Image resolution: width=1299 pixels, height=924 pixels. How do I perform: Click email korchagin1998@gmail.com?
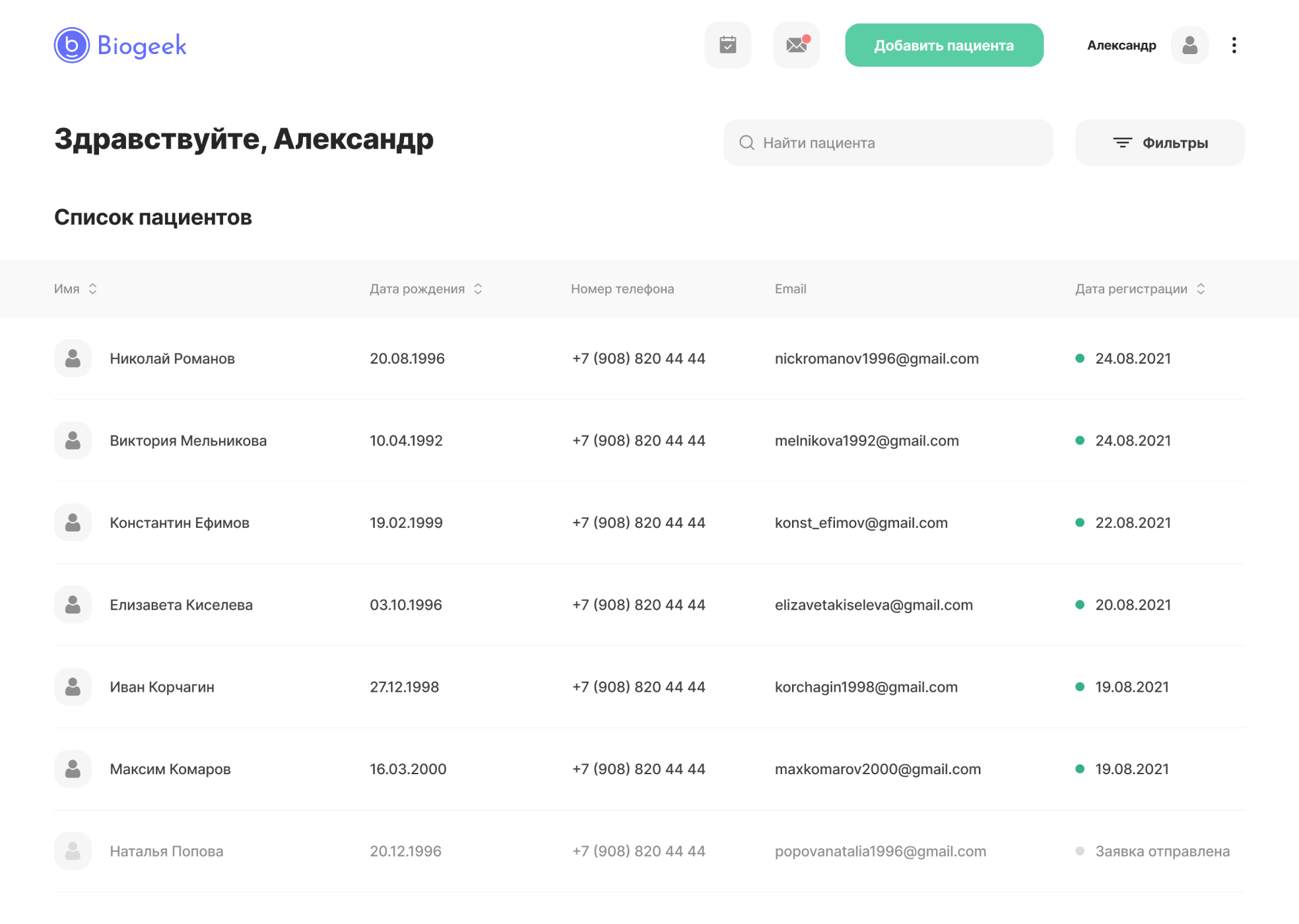click(x=866, y=687)
